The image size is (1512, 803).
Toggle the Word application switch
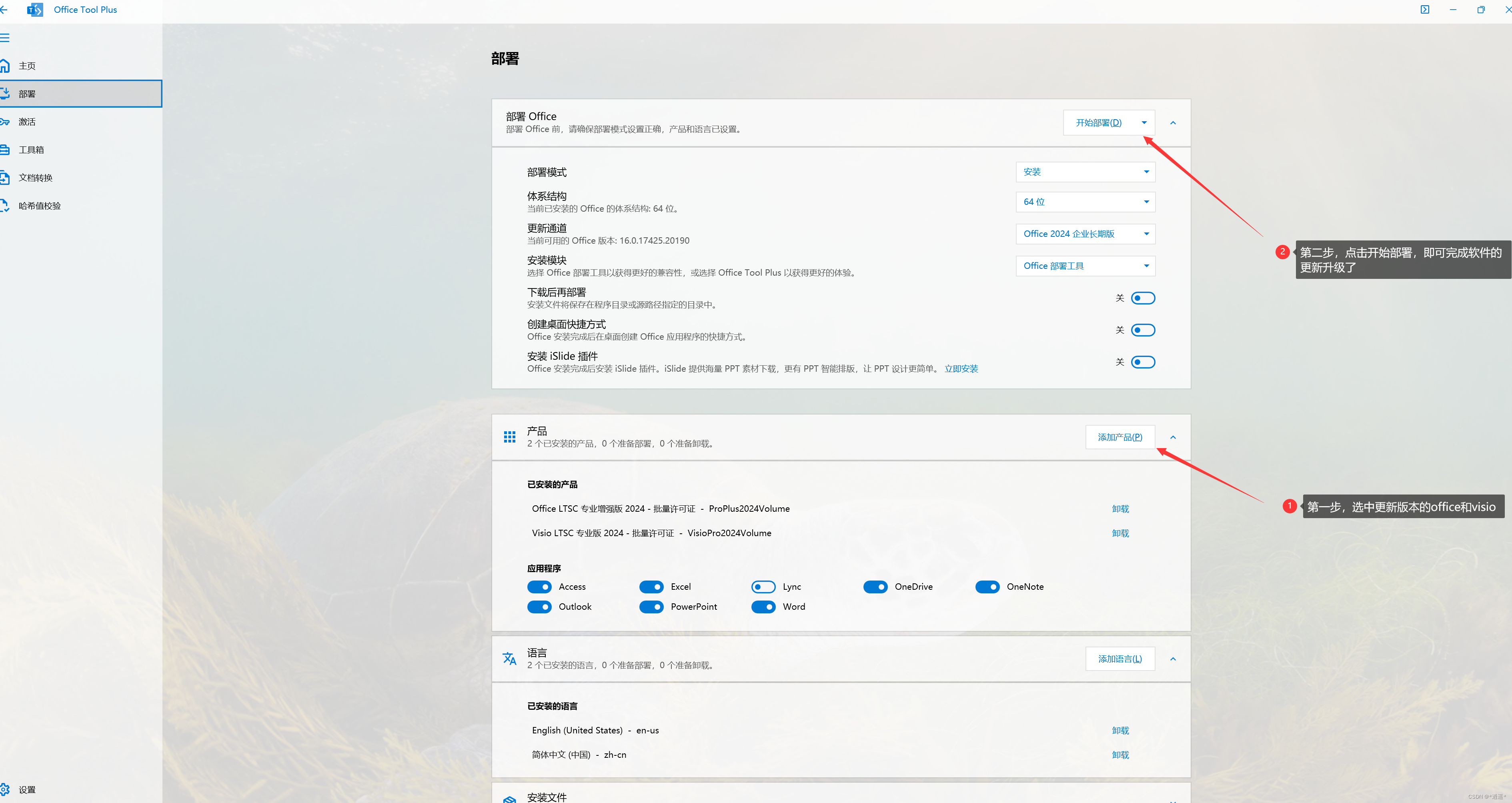763,607
